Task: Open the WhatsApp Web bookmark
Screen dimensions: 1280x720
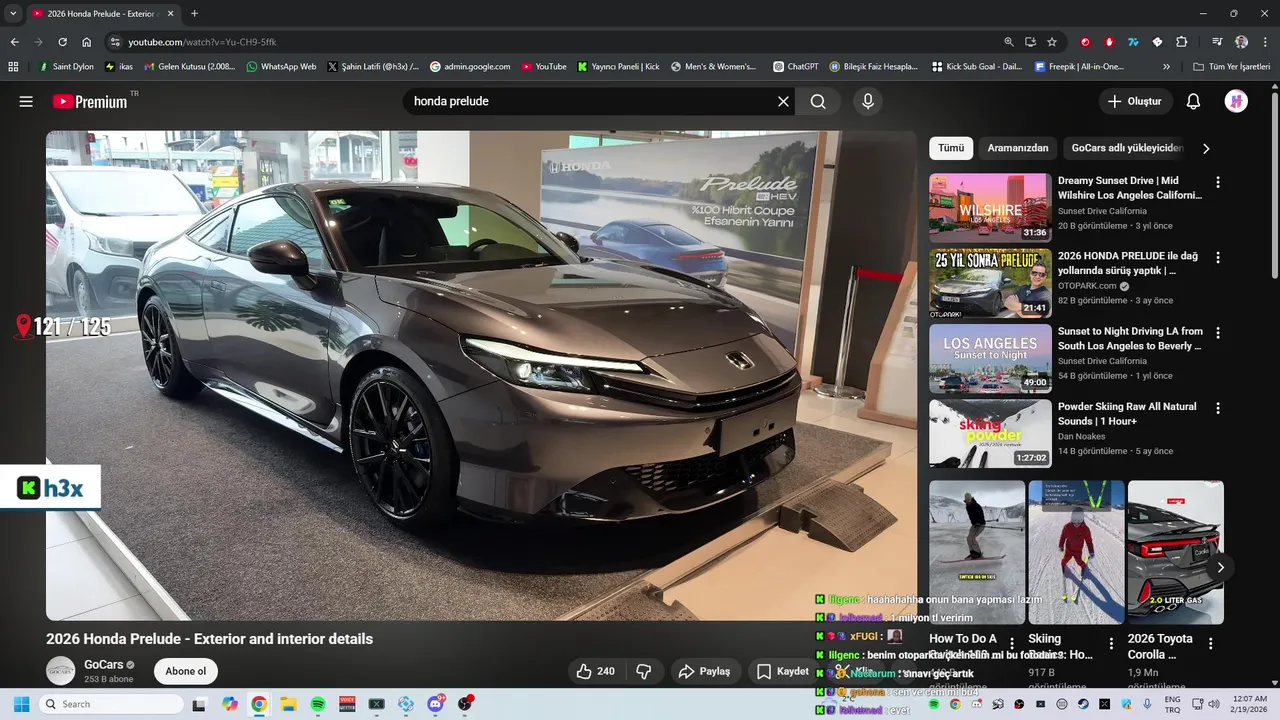Action: click(281, 67)
